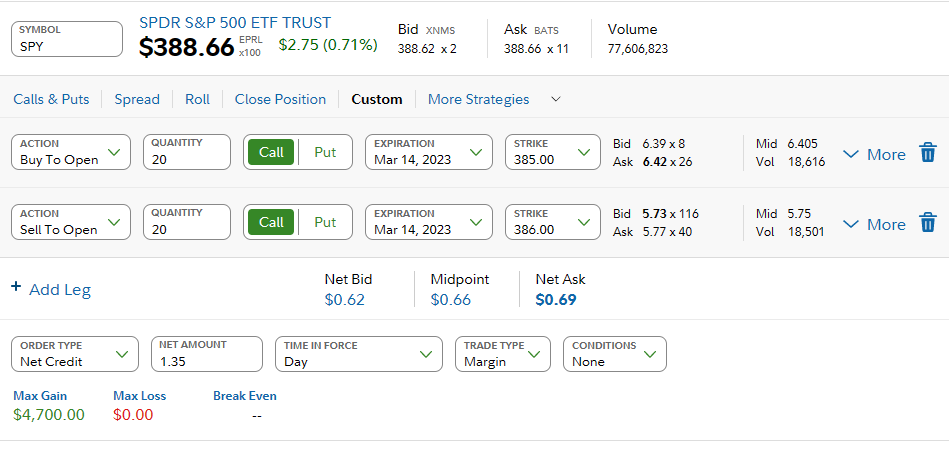Delete the 385.00 strike call leg
Screen dimensions: 949x449
point(928,153)
